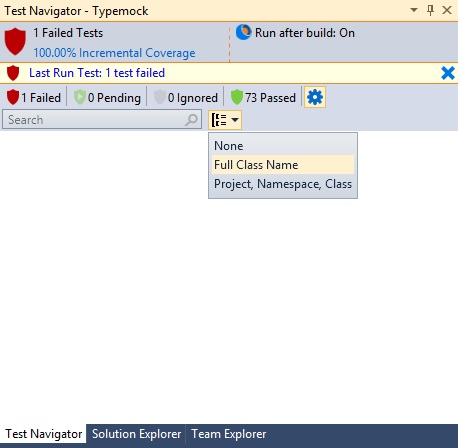Open settings with the blue gear icon

315,97
